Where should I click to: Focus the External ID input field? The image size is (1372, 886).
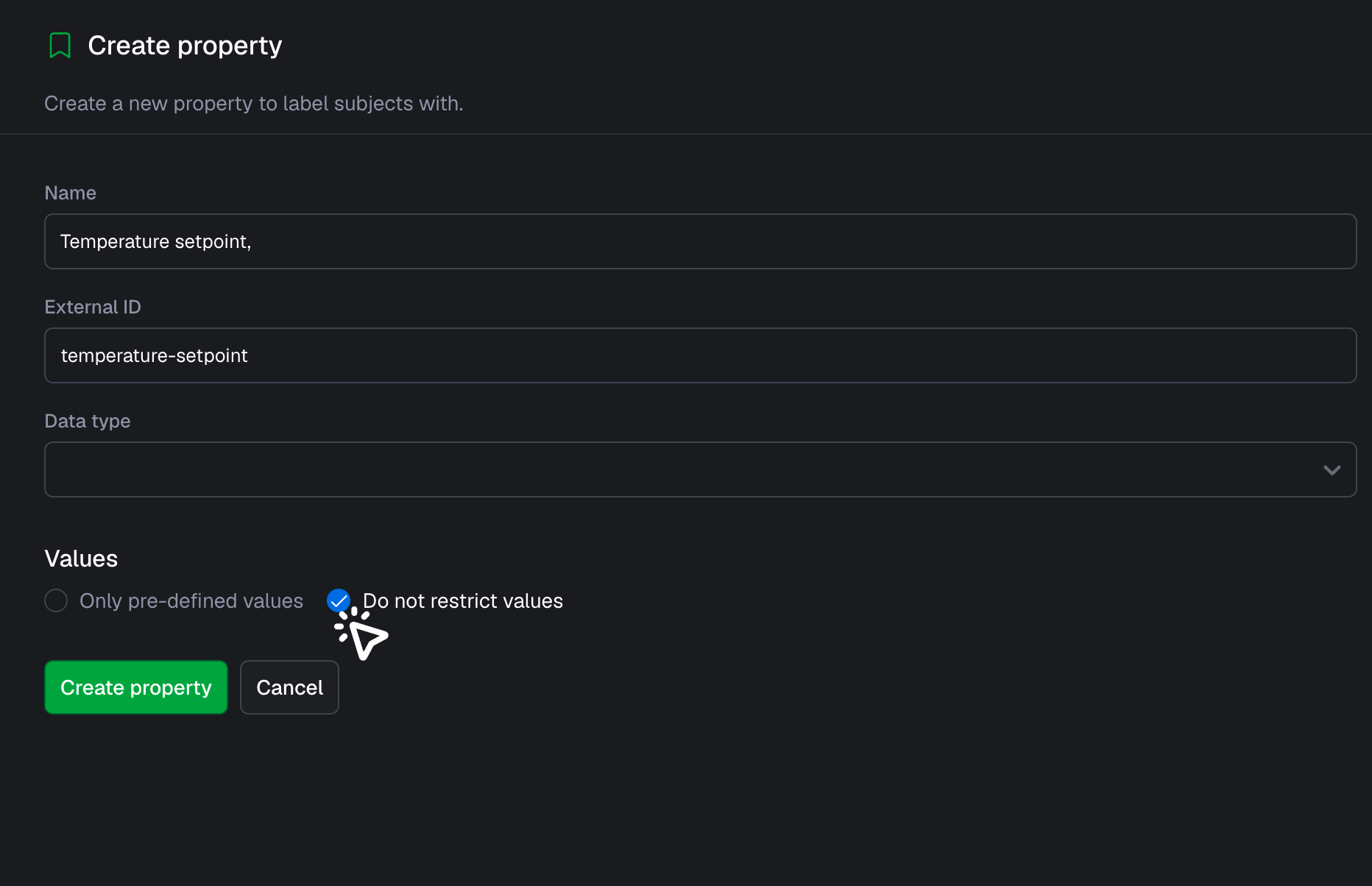coord(700,355)
